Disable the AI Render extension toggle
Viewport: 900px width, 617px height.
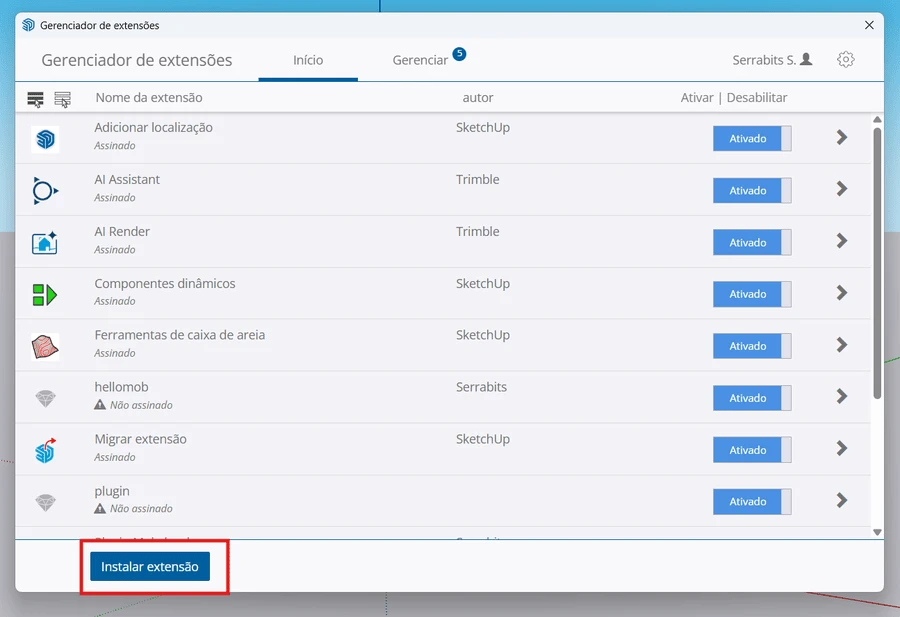[x=752, y=242]
